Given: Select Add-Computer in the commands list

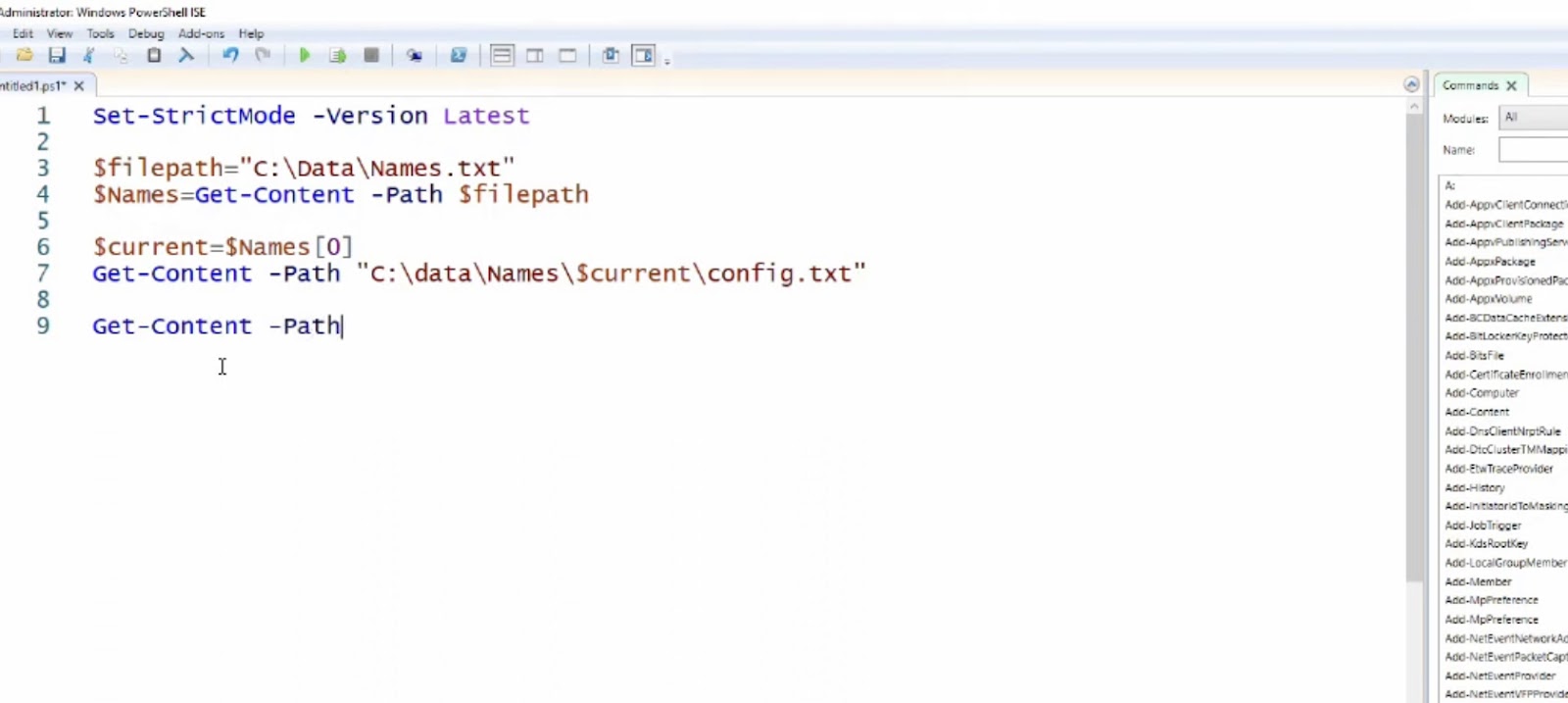Looking at the screenshot, I should pos(1482,393).
